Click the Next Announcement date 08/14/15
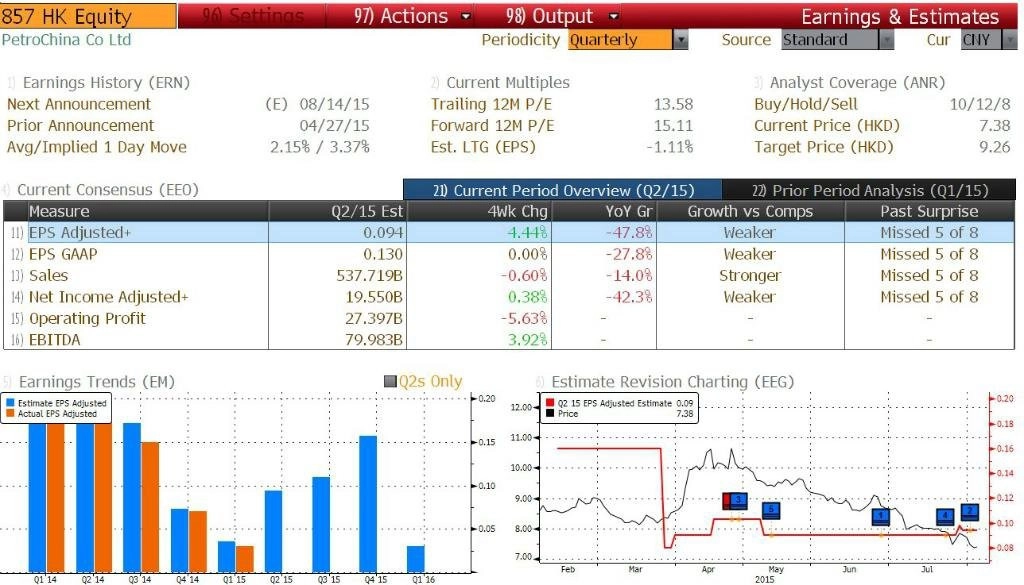Viewport: 1024px width, 585px height. [x=334, y=104]
